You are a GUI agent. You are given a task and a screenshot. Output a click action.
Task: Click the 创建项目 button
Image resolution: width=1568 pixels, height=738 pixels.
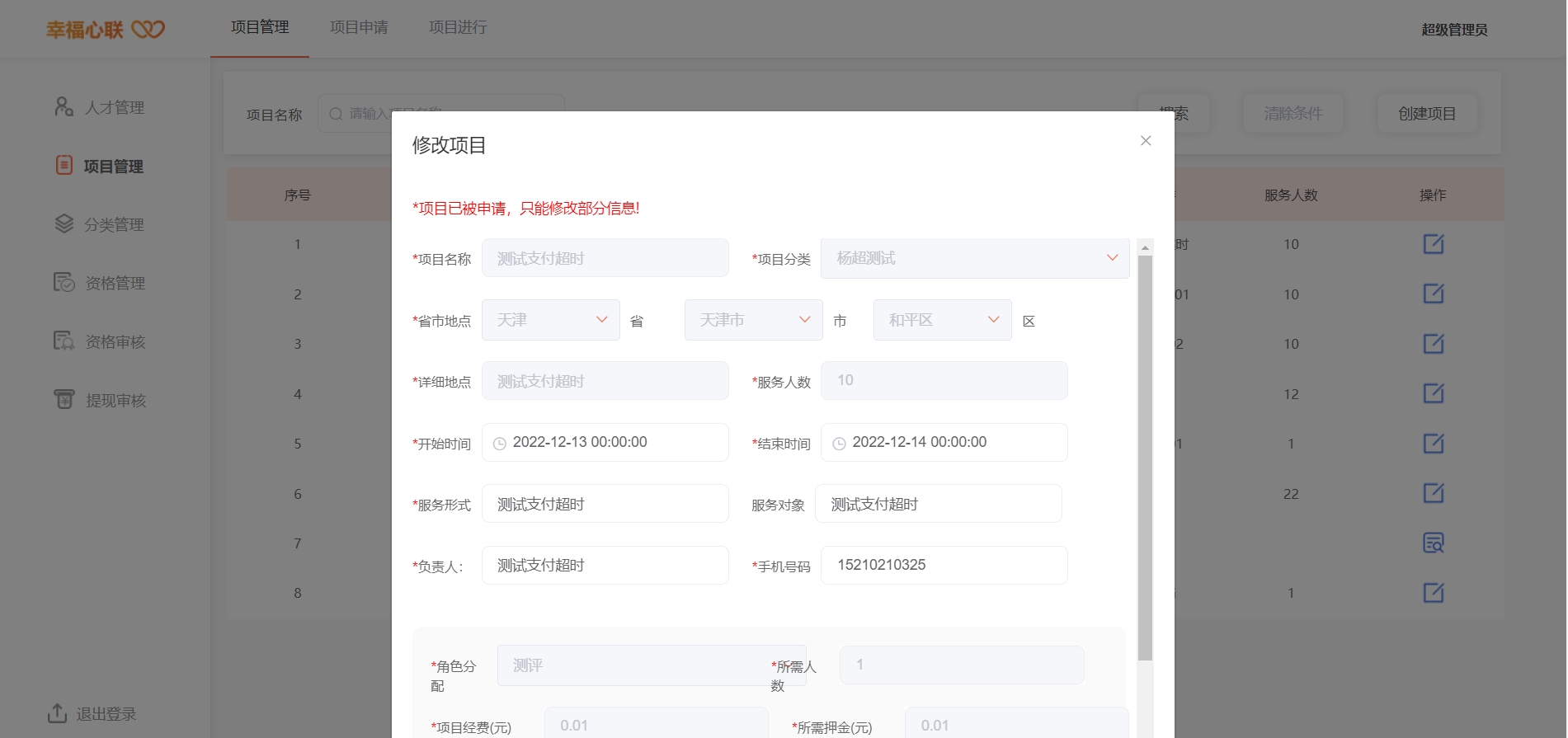1427,114
